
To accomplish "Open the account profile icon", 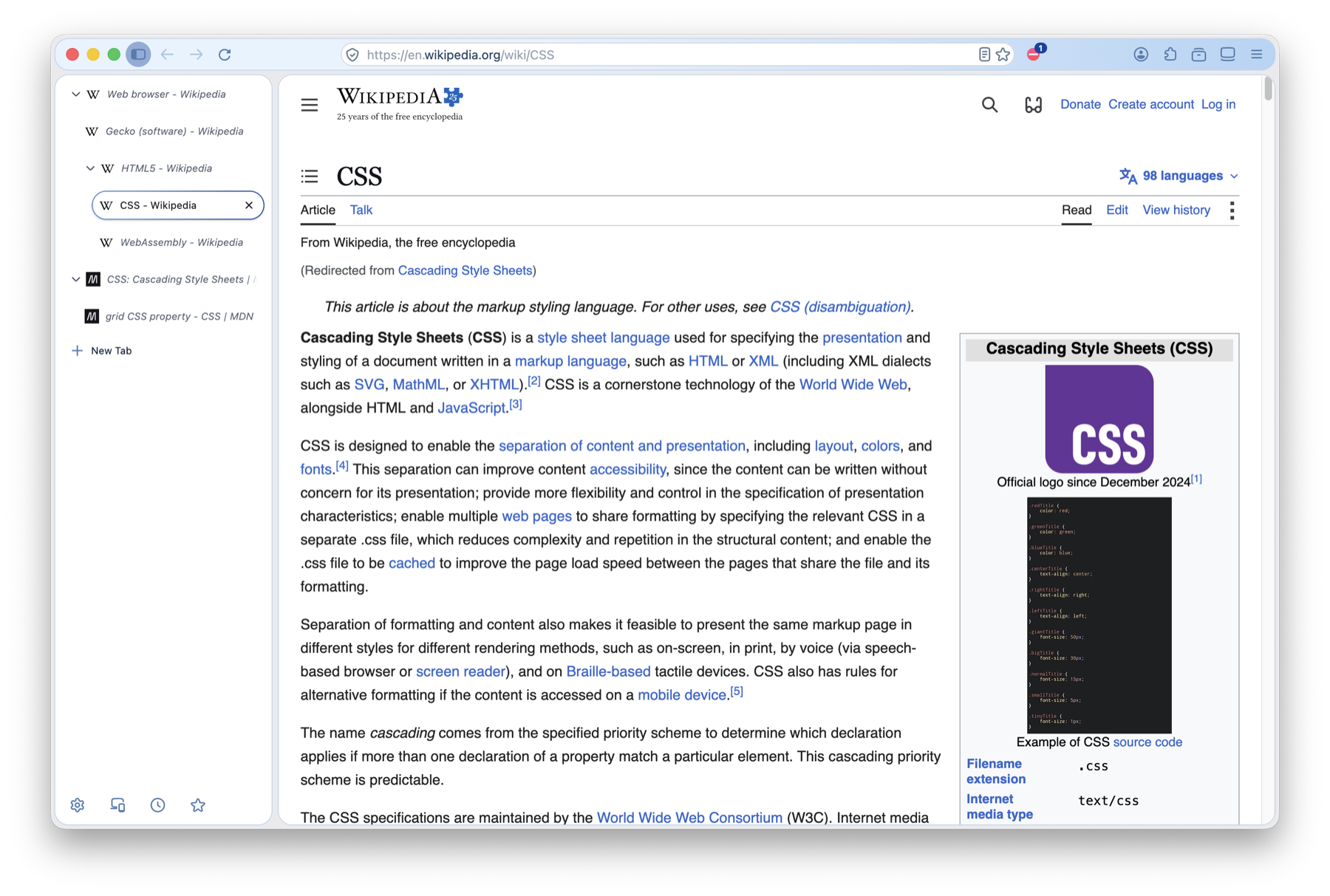I will tap(1141, 54).
